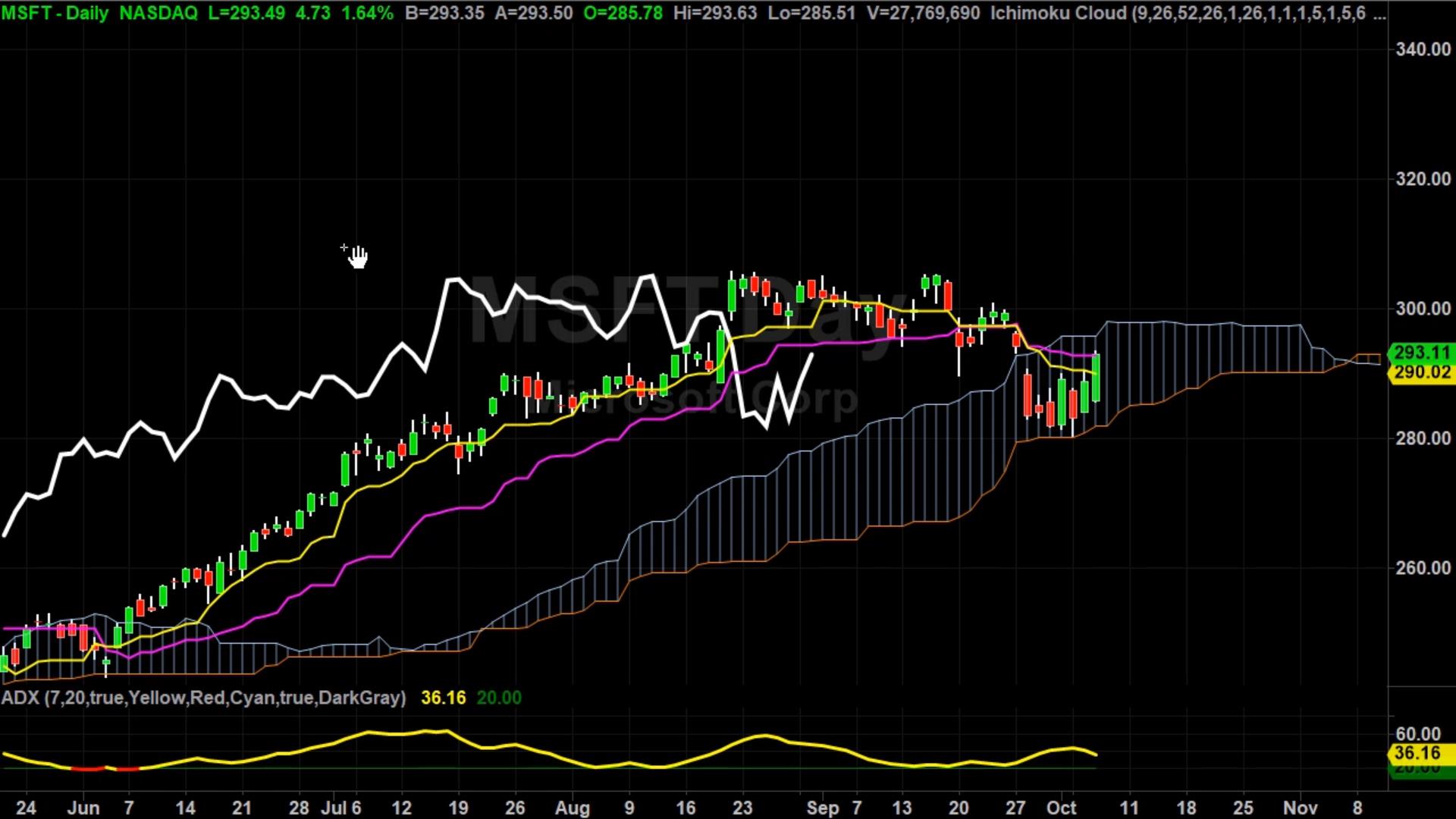Viewport: 1456px width, 819px height.
Task: Click the volume value V=27,769,690
Action: (x=923, y=13)
